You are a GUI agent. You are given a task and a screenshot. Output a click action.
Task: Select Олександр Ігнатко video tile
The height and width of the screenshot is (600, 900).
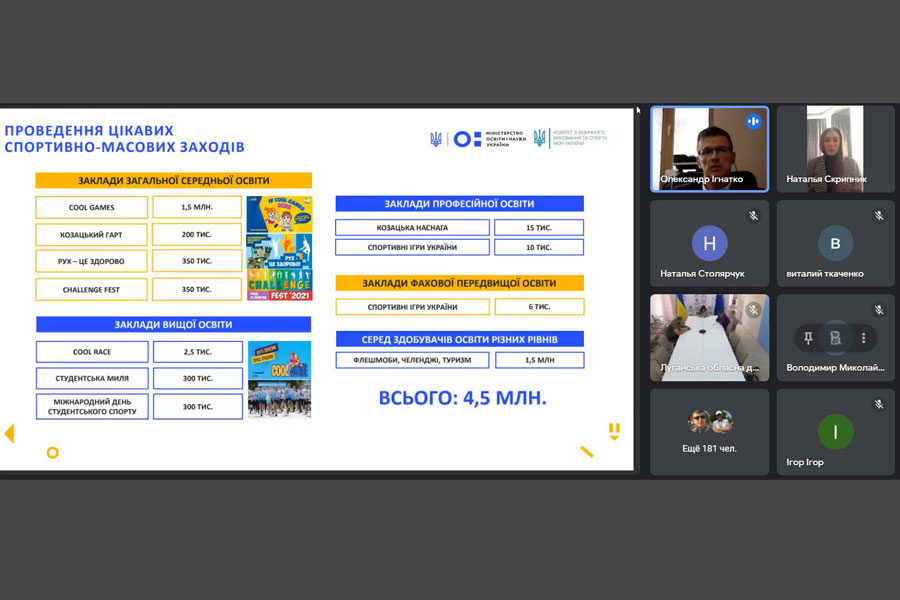click(x=709, y=149)
